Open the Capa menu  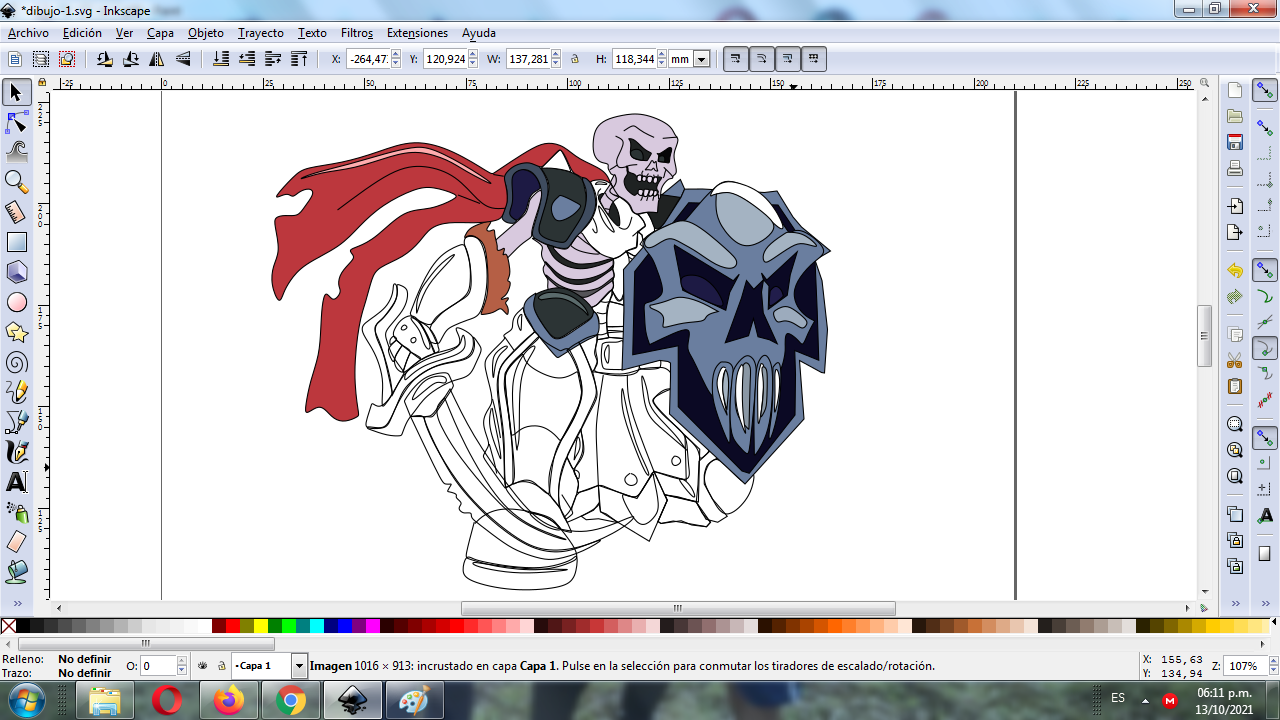point(160,33)
